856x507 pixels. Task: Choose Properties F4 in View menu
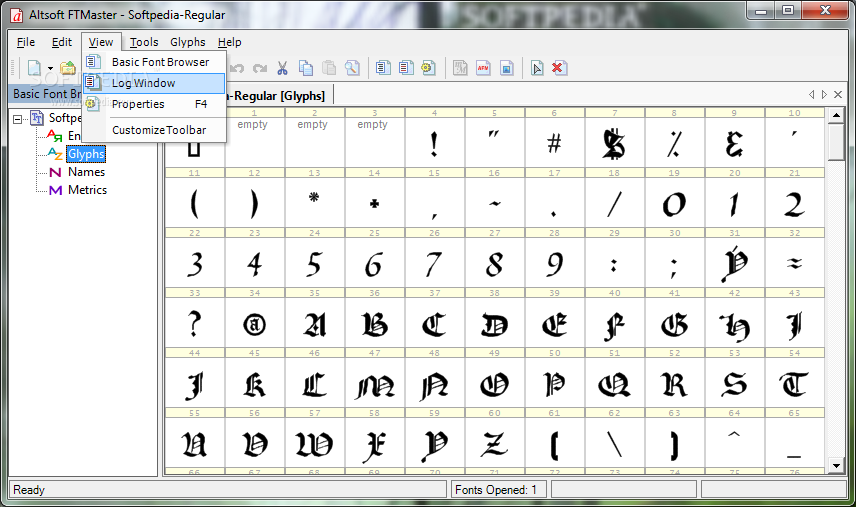[x=154, y=104]
